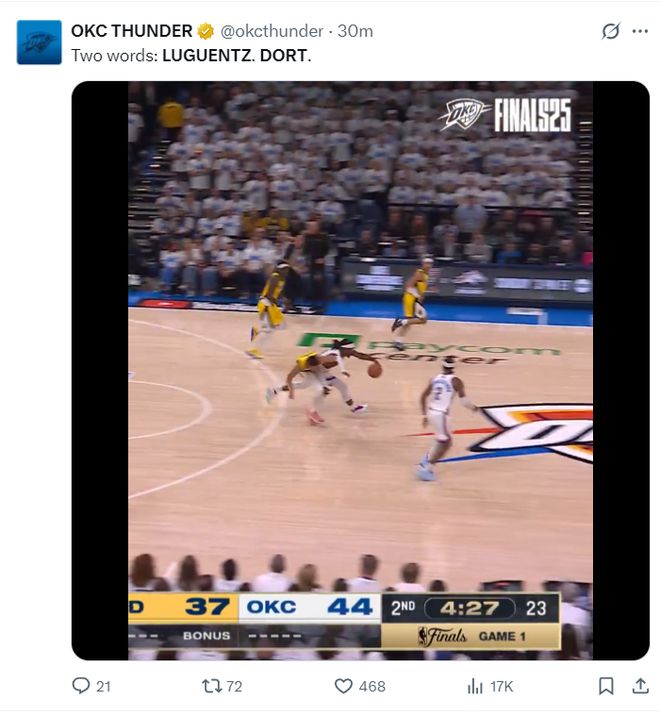Open the three-dot more options menu
Image resolution: width=660 pixels, height=717 pixels.
click(639, 31)
